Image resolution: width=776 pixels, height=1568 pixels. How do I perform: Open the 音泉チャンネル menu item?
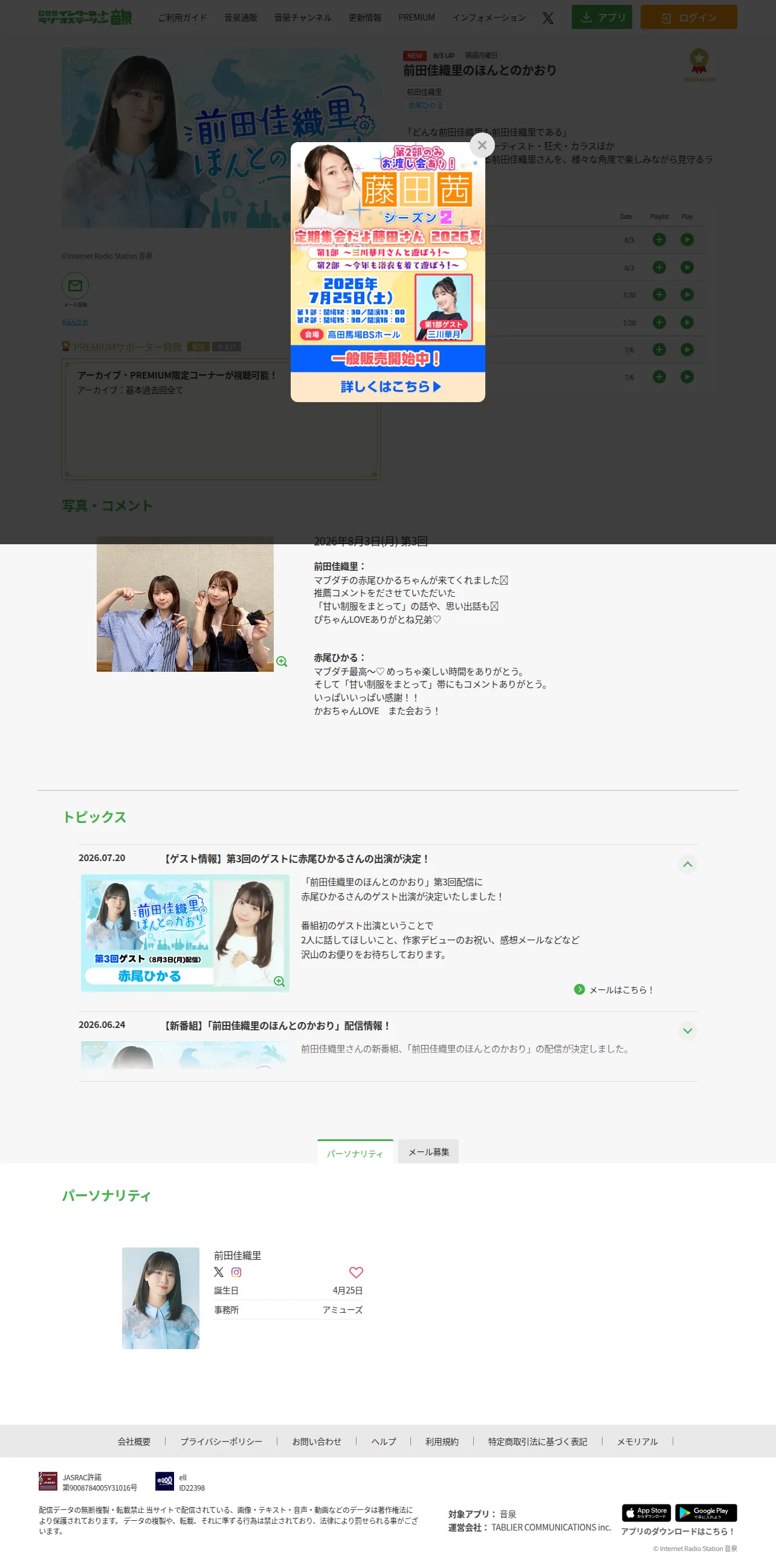coord(303,18)
